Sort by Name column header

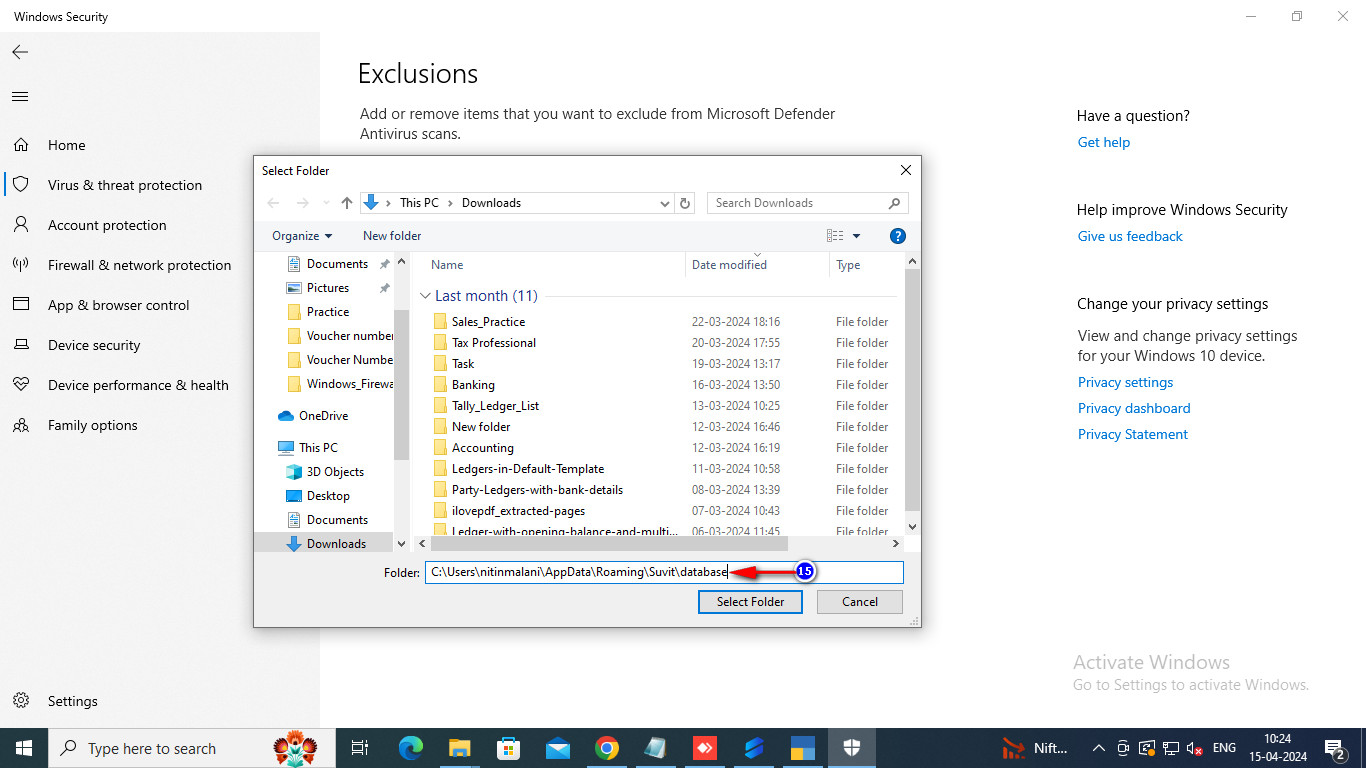[x=447, y=265]
